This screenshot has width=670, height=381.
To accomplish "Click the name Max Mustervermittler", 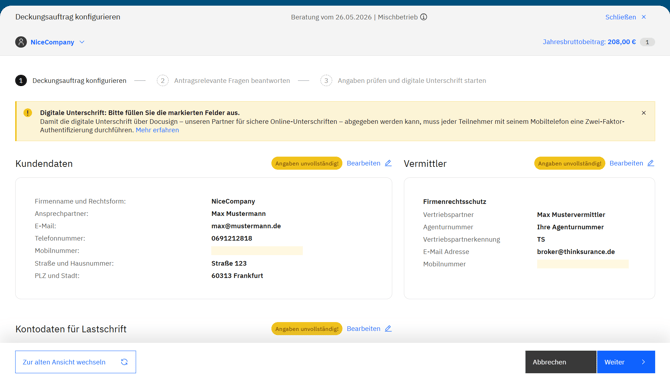I will (571, 214).
